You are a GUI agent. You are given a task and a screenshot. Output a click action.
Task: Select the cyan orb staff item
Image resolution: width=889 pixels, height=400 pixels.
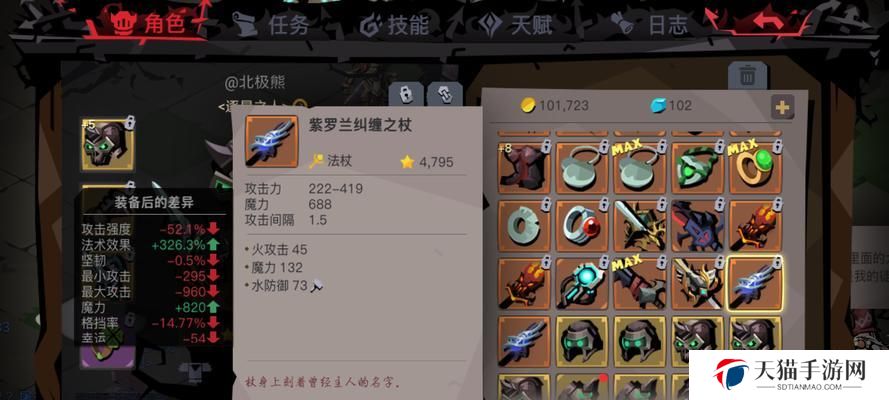pos(582,283)
